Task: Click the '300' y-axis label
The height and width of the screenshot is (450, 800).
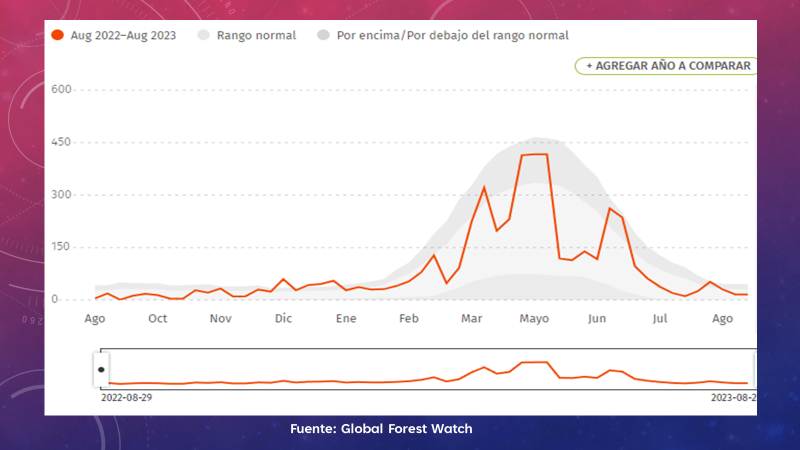Action: 61,194
